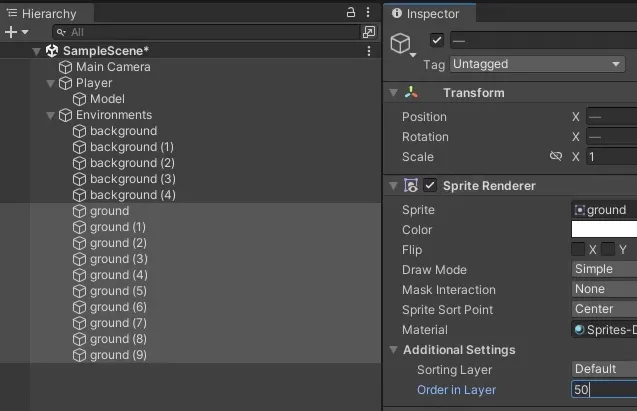
Task: Collapse the Transform component foldout
Action: 393,93
